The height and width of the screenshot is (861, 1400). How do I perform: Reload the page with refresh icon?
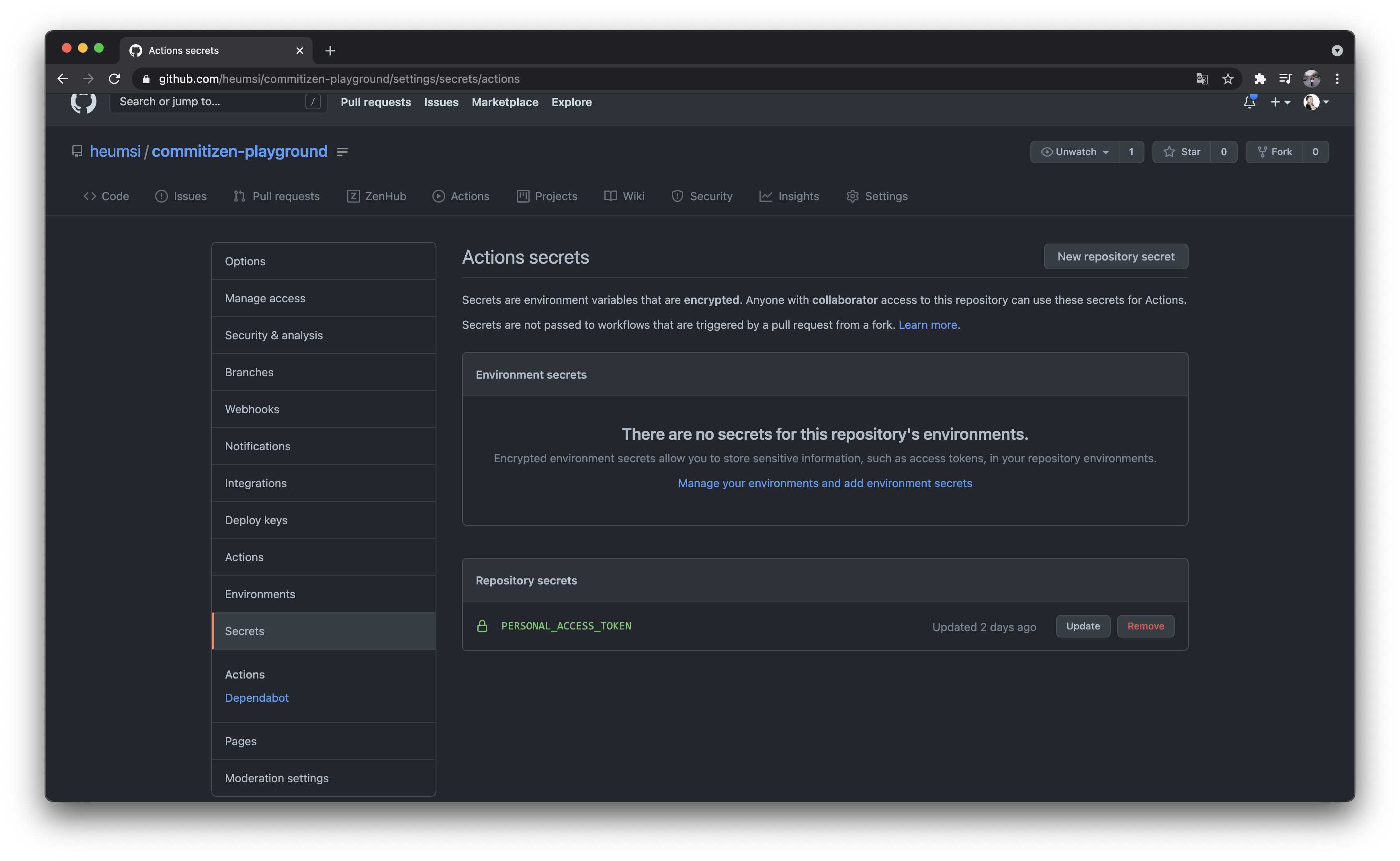tap(115, 79)
